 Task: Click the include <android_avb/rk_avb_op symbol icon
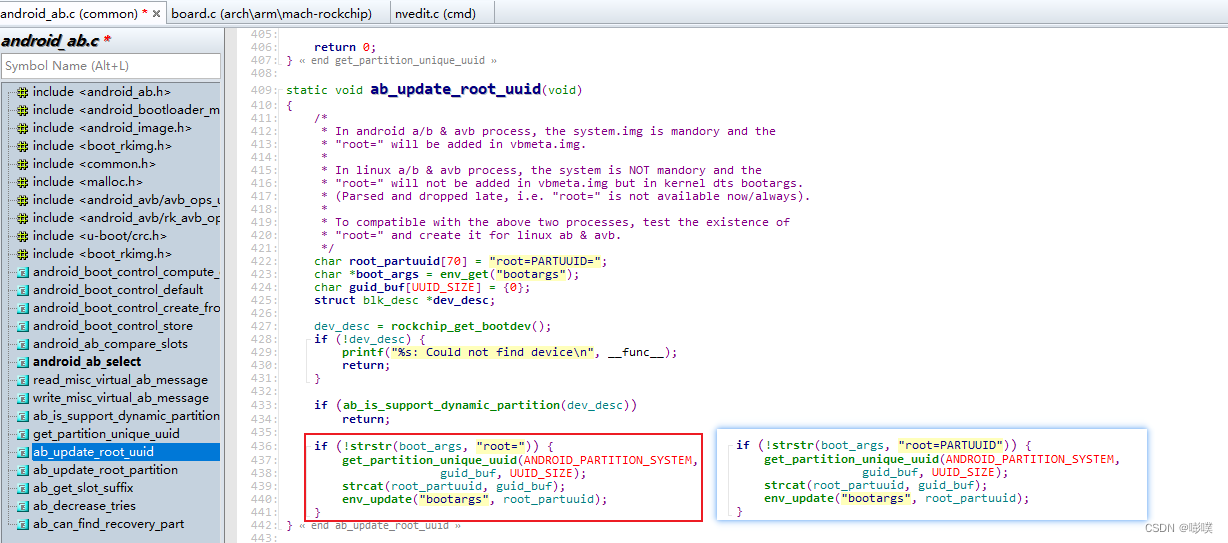click(22, 218)
